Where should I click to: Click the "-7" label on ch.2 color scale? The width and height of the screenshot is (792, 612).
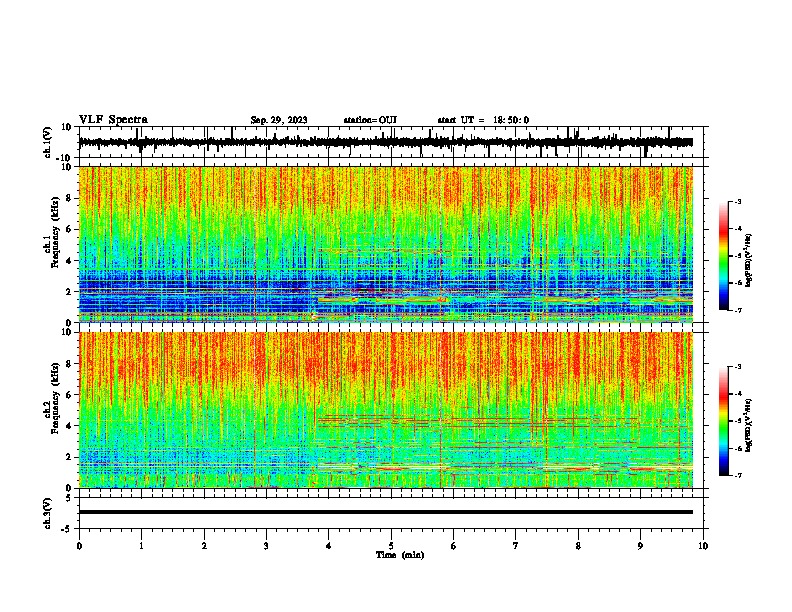[x=738, y=475]
